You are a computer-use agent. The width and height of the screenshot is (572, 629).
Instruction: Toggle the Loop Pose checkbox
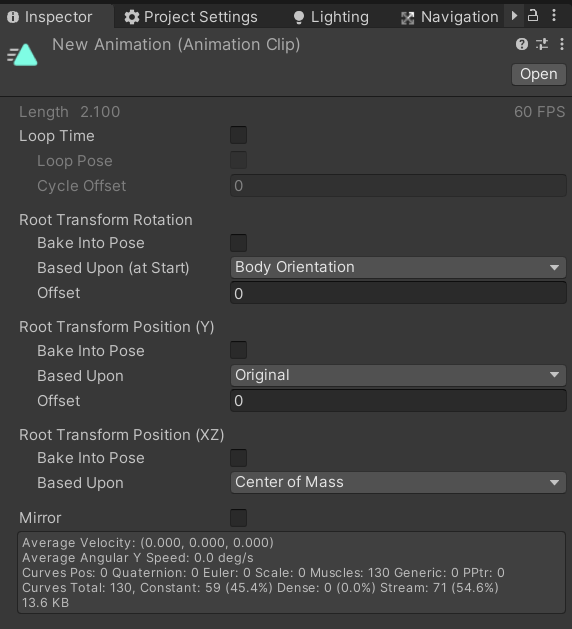point(238,160)
